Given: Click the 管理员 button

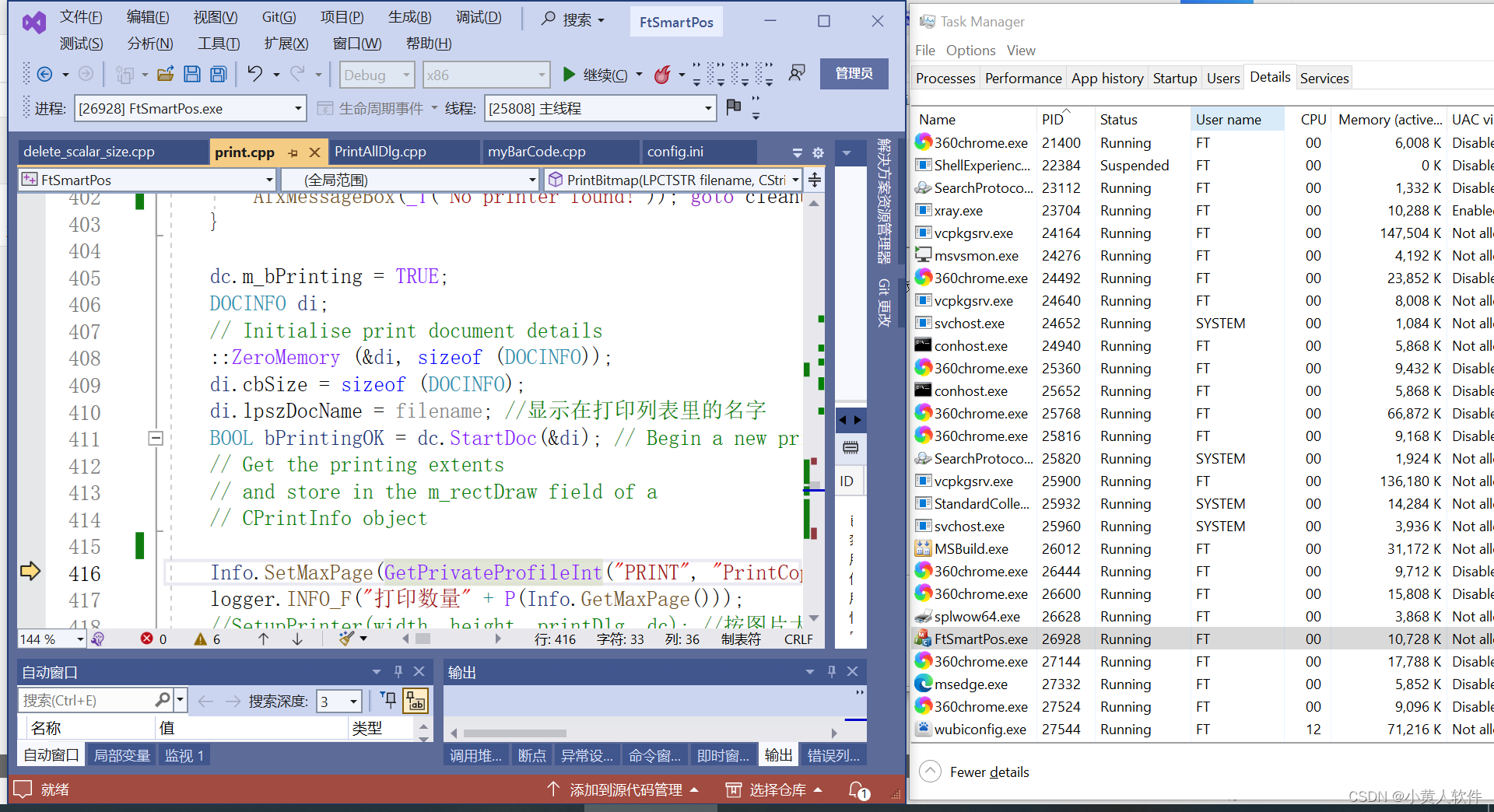Looking at the screenshot, I should click(x=854, y=73).
